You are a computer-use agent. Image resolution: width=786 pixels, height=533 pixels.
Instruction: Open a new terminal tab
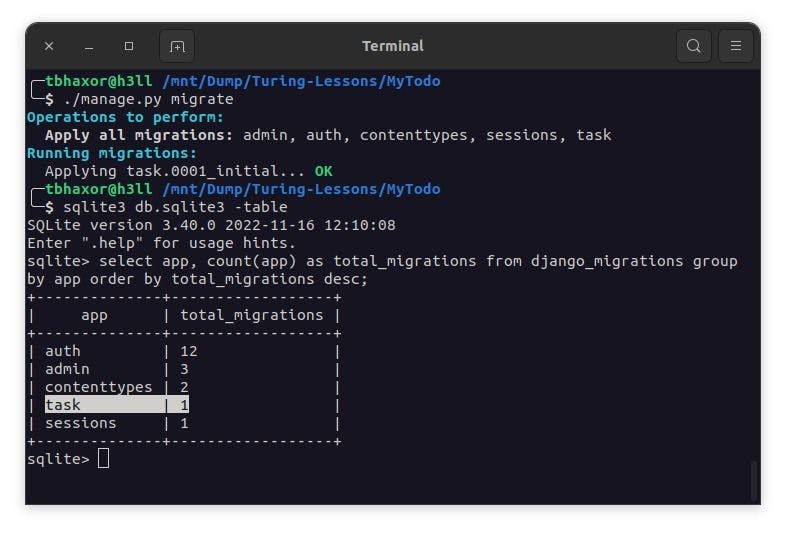click(x=177, y=46)
